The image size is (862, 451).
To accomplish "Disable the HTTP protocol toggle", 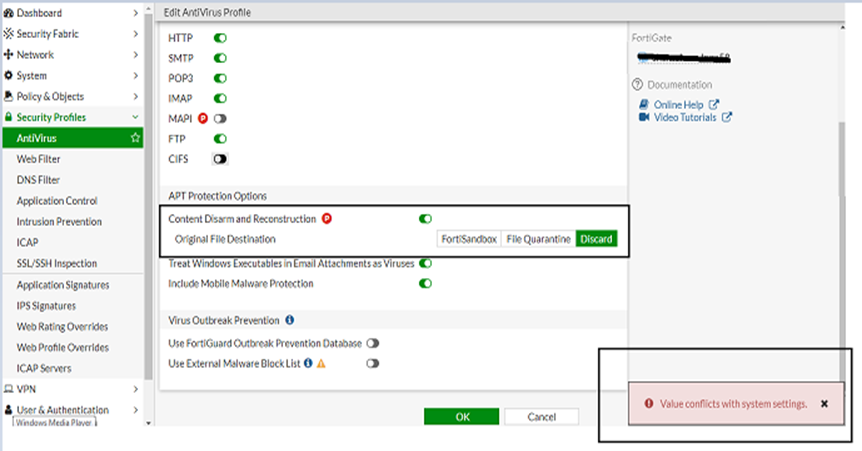I will tap(220, 38).
